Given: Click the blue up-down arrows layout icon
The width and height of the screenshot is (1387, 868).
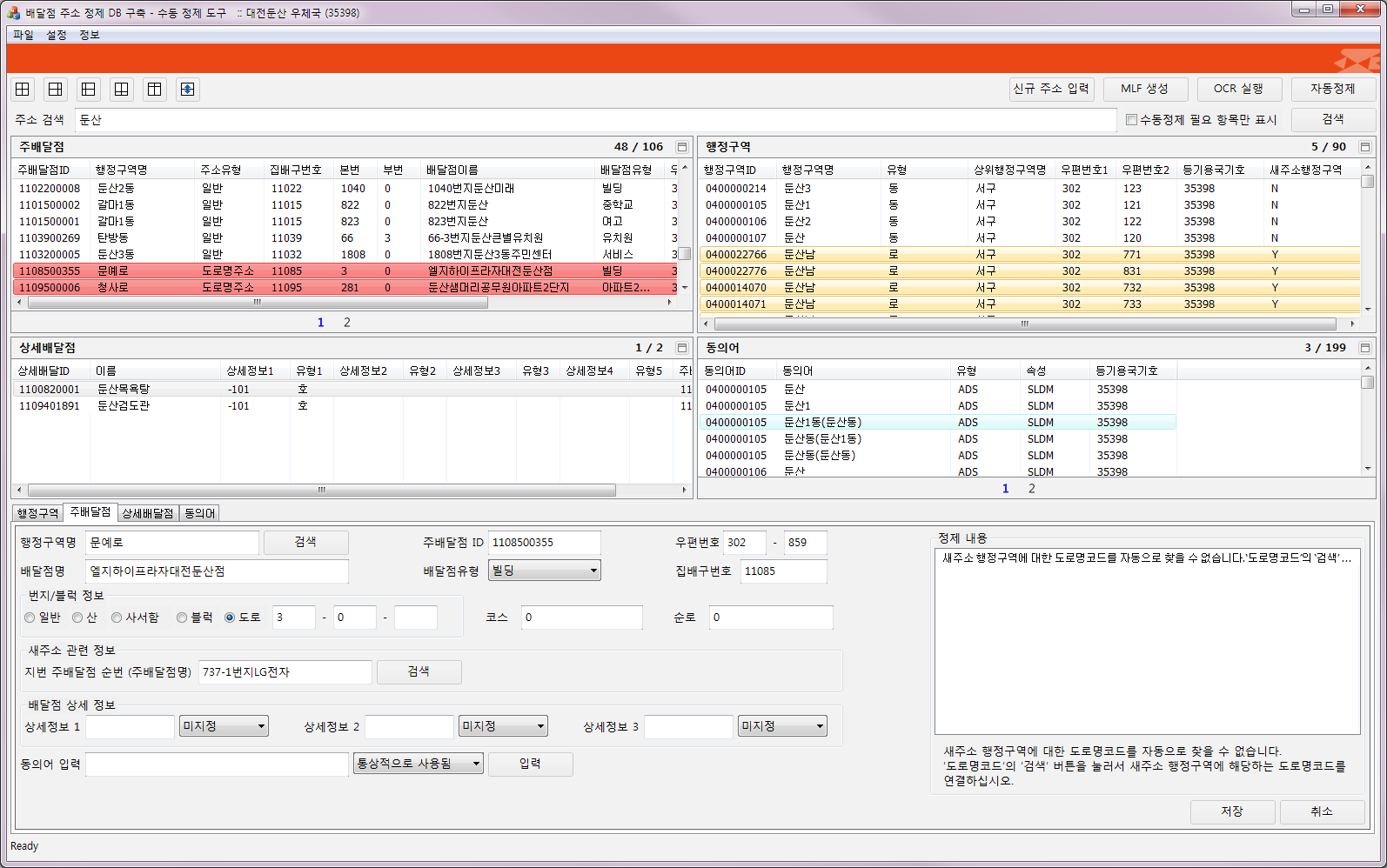Looking at the screenshot, I should [188, 90].
